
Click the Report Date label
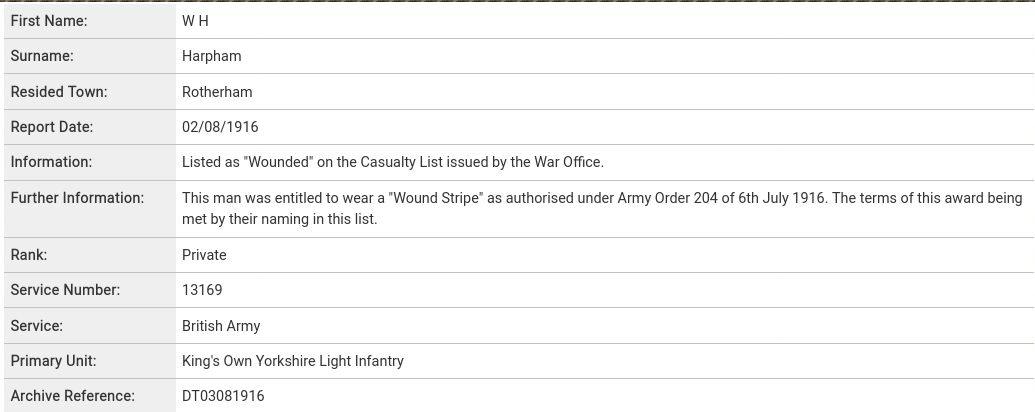tap(51, 127)
